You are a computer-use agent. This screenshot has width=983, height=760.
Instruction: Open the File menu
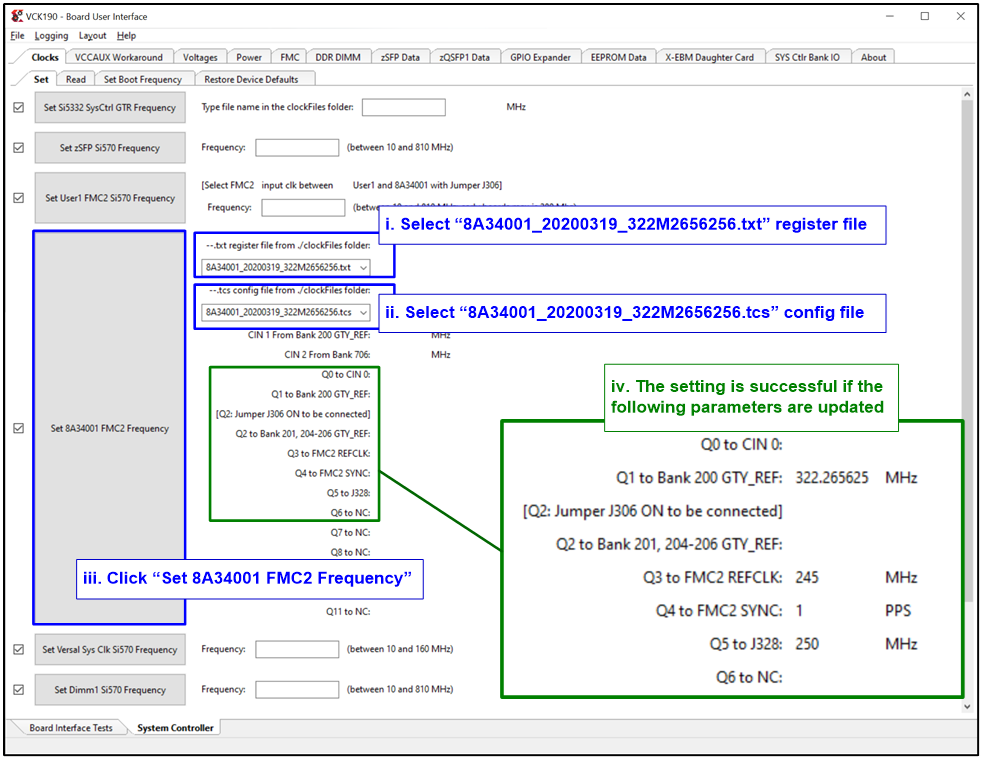(x=17, y=36)
